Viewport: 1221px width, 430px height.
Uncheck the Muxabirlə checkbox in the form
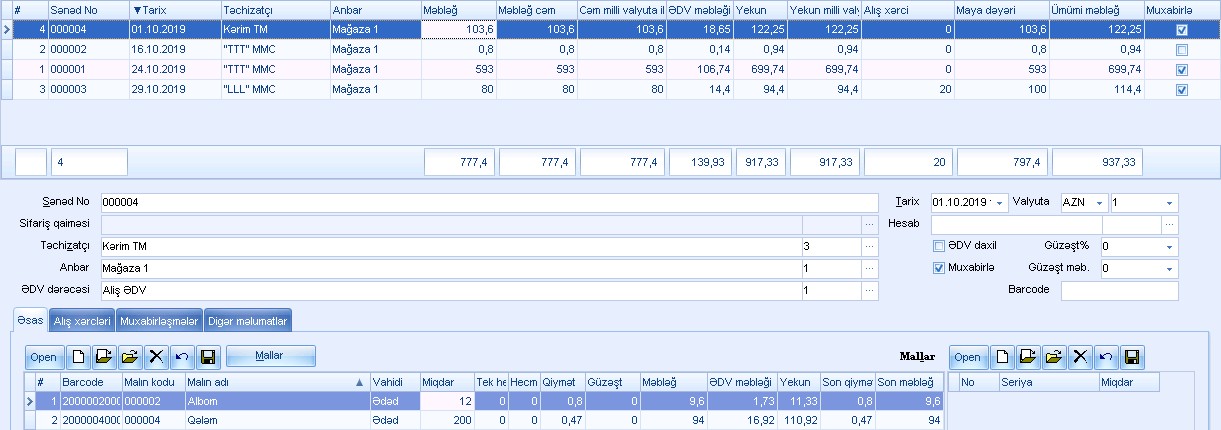(939, 268)
